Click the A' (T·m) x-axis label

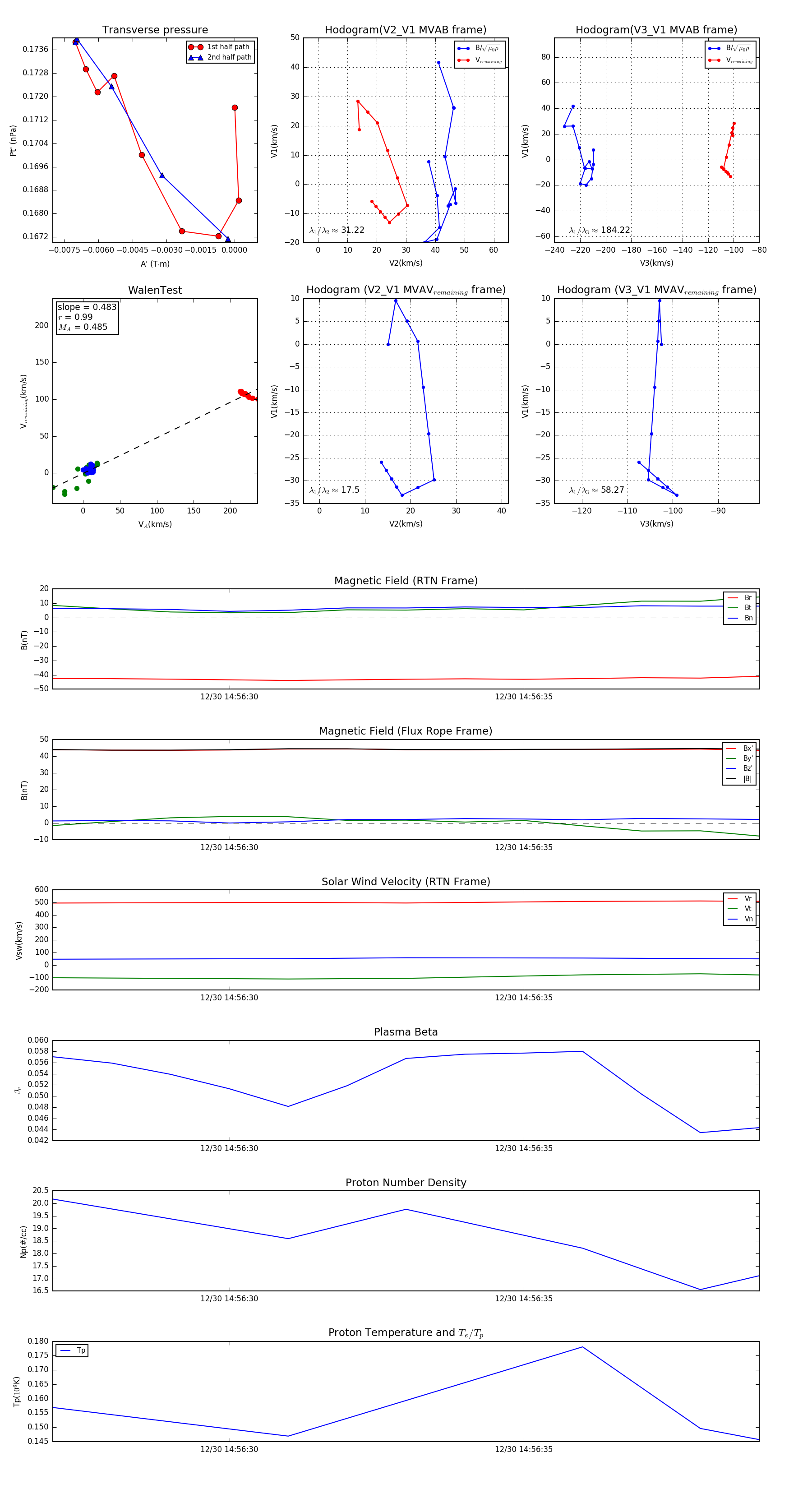click(x=155, y=264)
